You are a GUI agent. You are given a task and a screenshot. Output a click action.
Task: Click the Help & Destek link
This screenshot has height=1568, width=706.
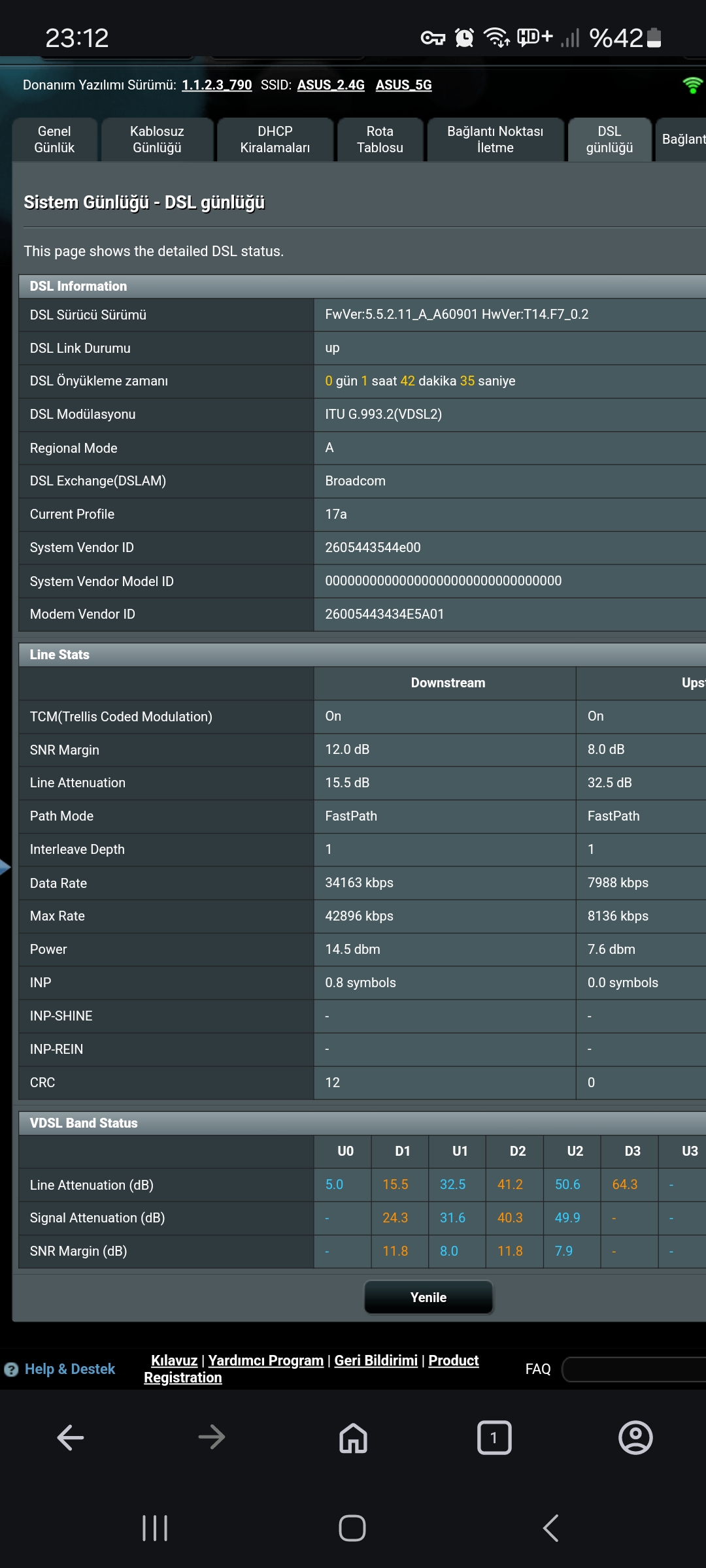[x=70, y=1369]
